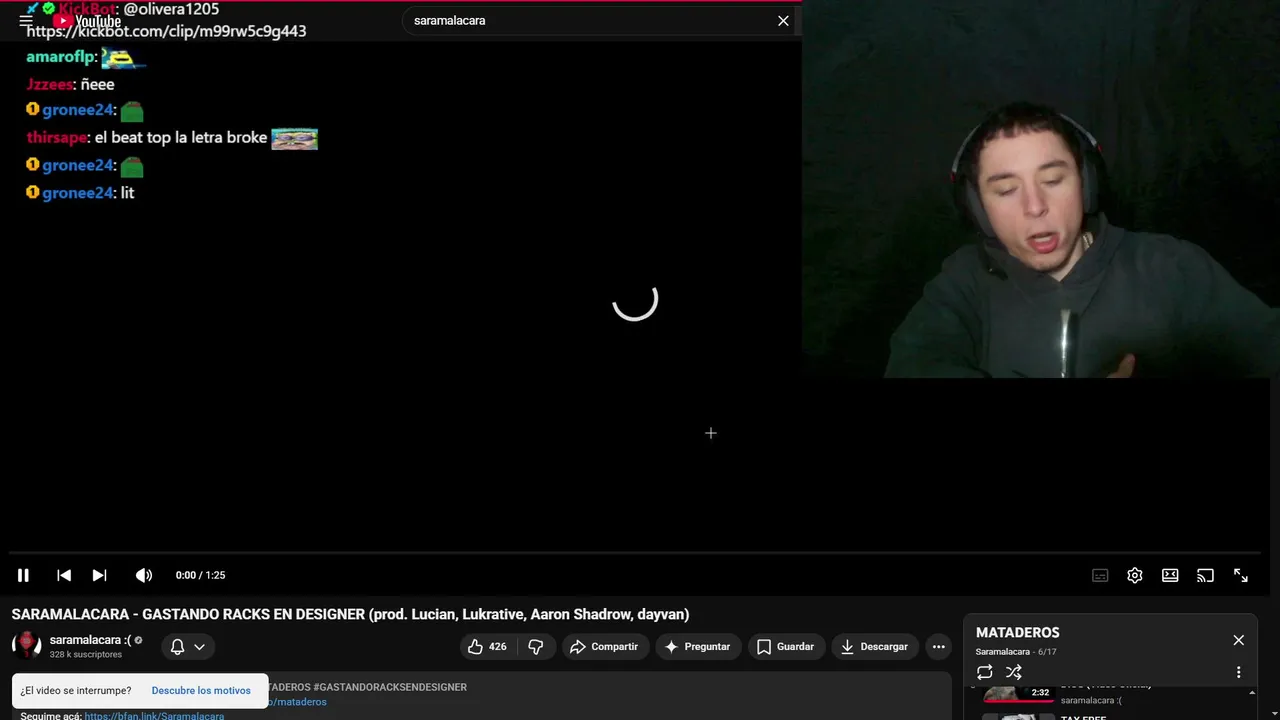
Task: Switch to theater mode
Action: coord(1170,575)
